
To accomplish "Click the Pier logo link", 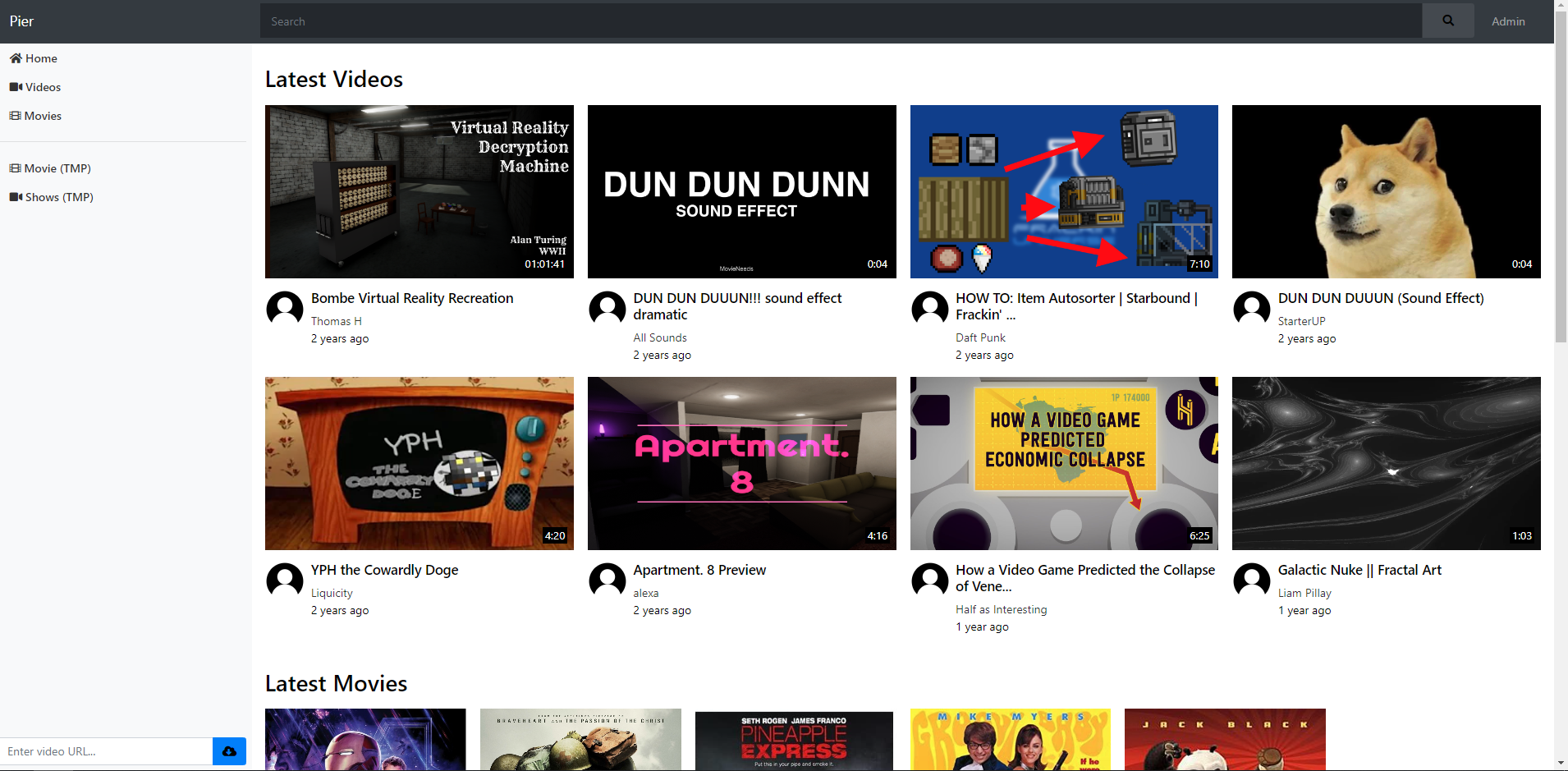I will point(21,21).
